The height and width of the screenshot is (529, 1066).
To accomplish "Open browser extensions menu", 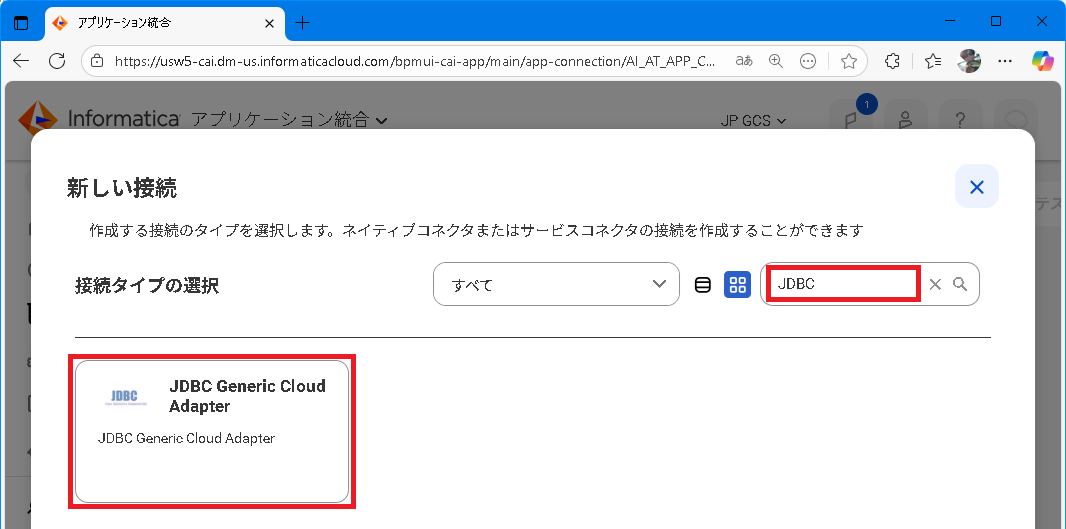I will (x=893, y=61).
